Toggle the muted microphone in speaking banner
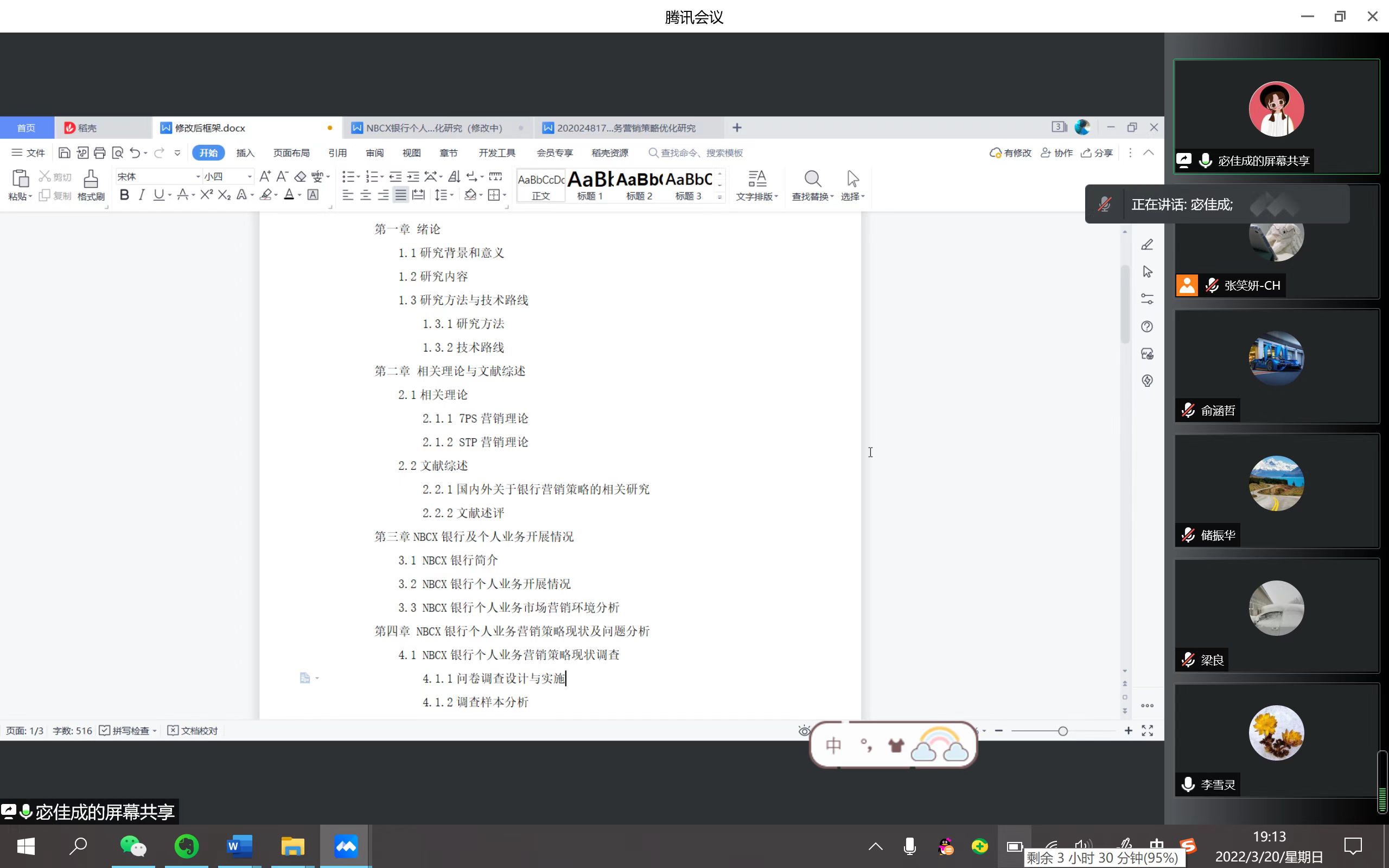This screenshot has width=1389, height=868. [x=1104, y=205]
